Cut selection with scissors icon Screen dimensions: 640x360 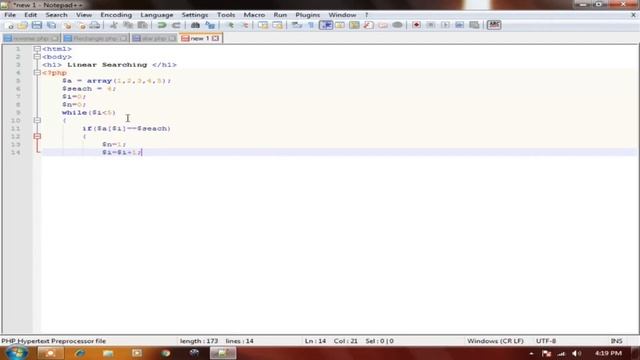click(113, 25)
